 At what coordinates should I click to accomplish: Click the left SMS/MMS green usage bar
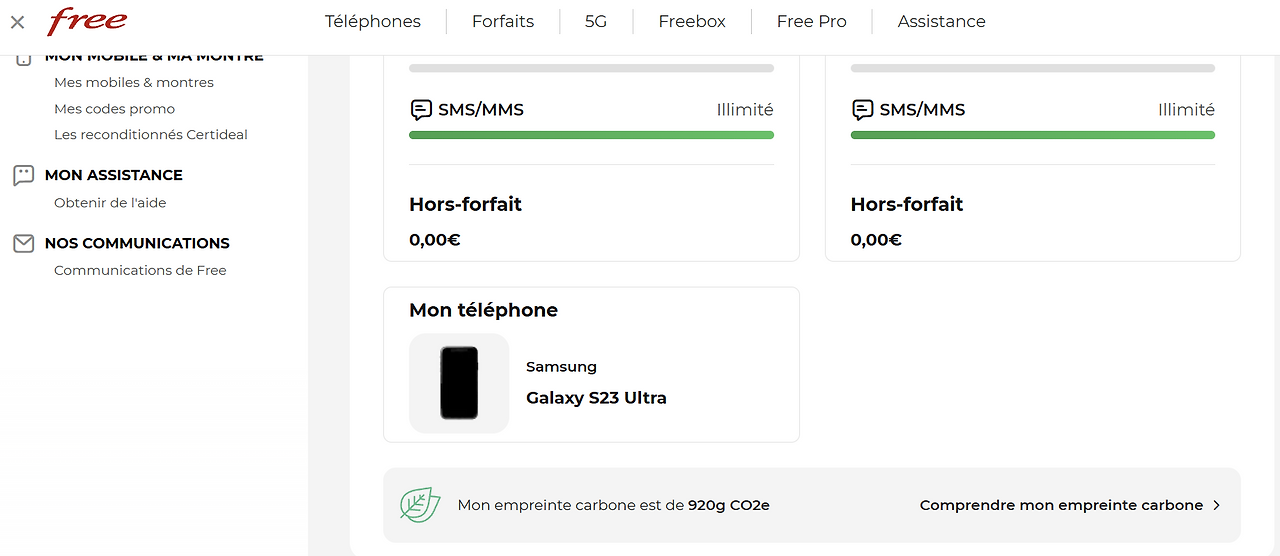[591, 135]
